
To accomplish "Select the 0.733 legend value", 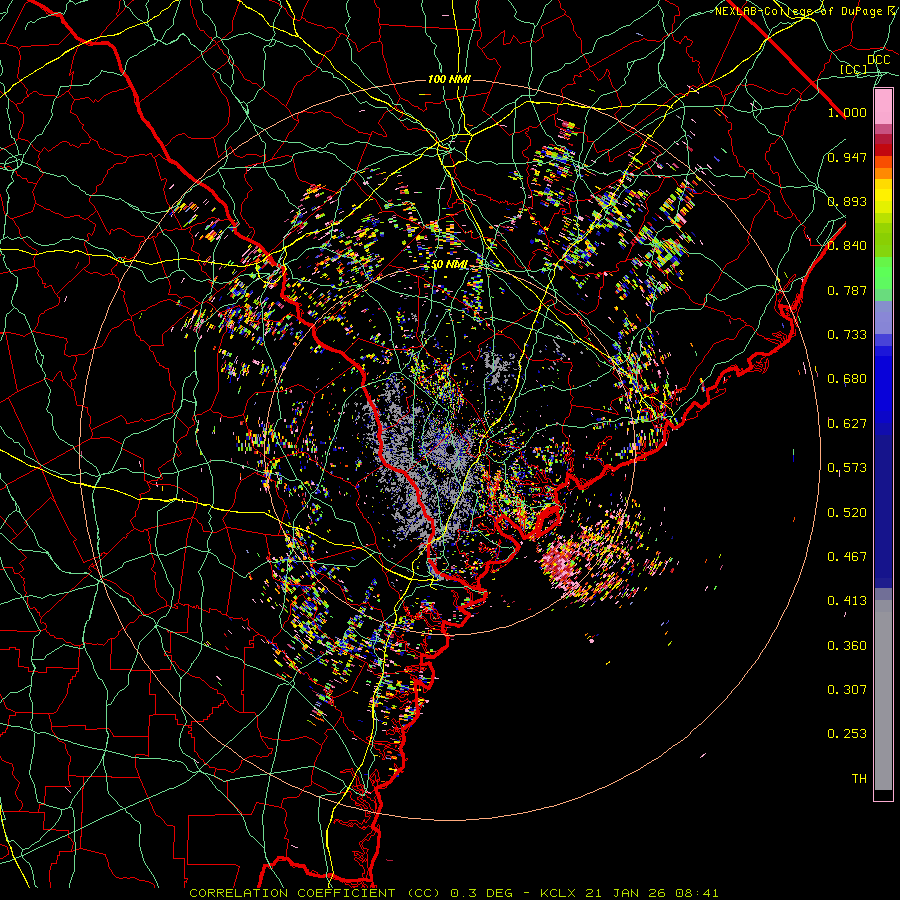I will coord(847,335).
